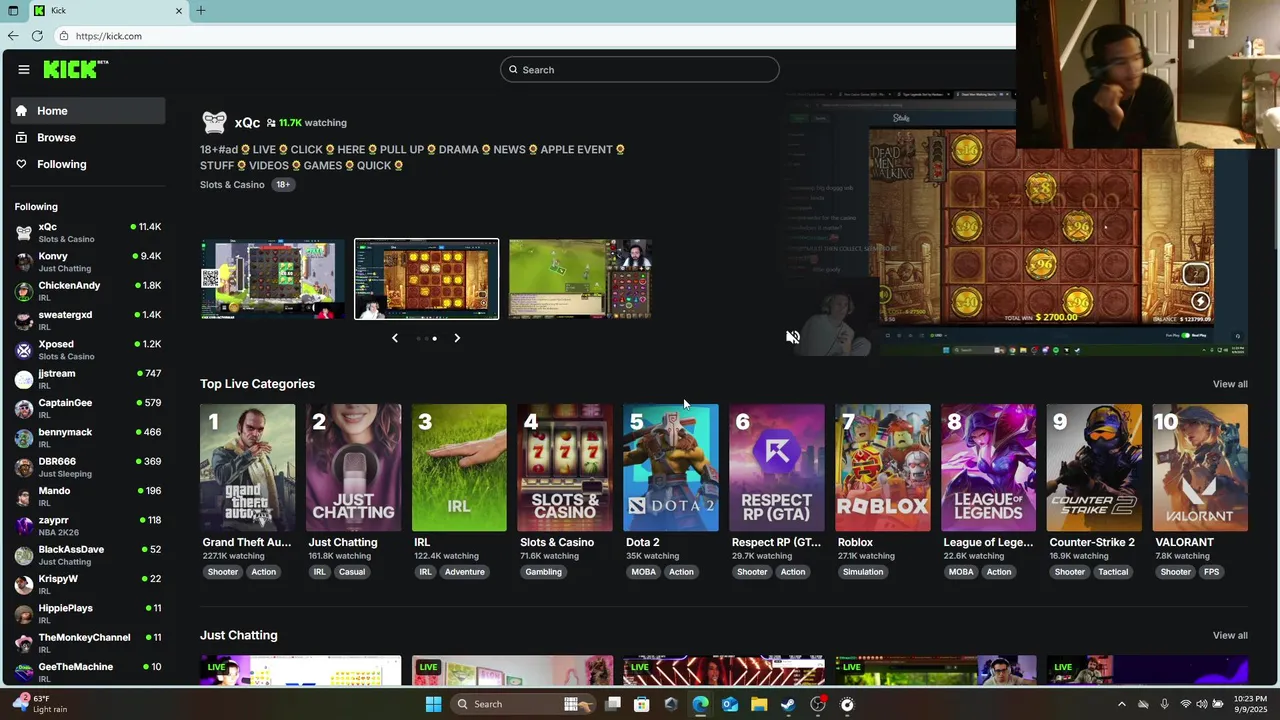Click the 18+ tag badge
1280x720 pixels.
click(283, 185)
